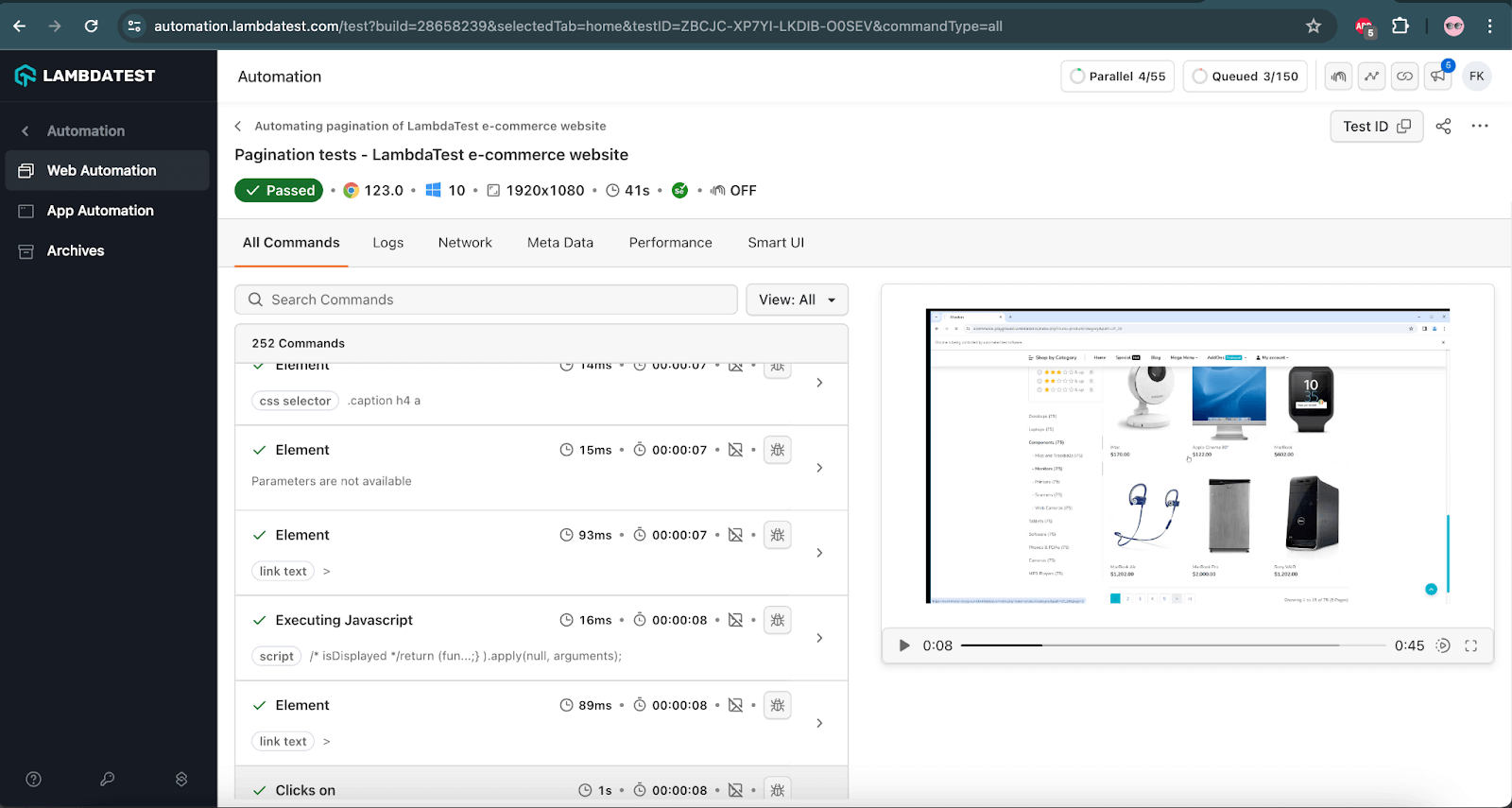This screenshot has height=808, width=1512.
Task: Click the 'script' parameter tag
Action: [276, 656]
